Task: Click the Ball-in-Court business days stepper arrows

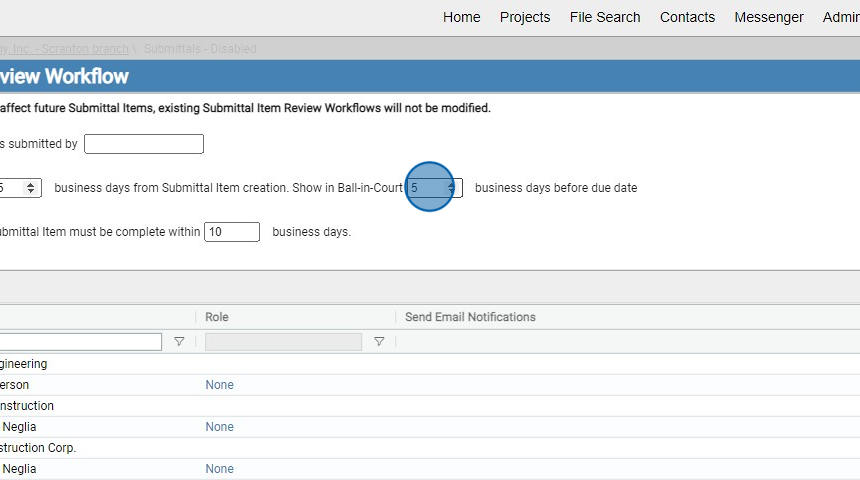Action: 451,188
